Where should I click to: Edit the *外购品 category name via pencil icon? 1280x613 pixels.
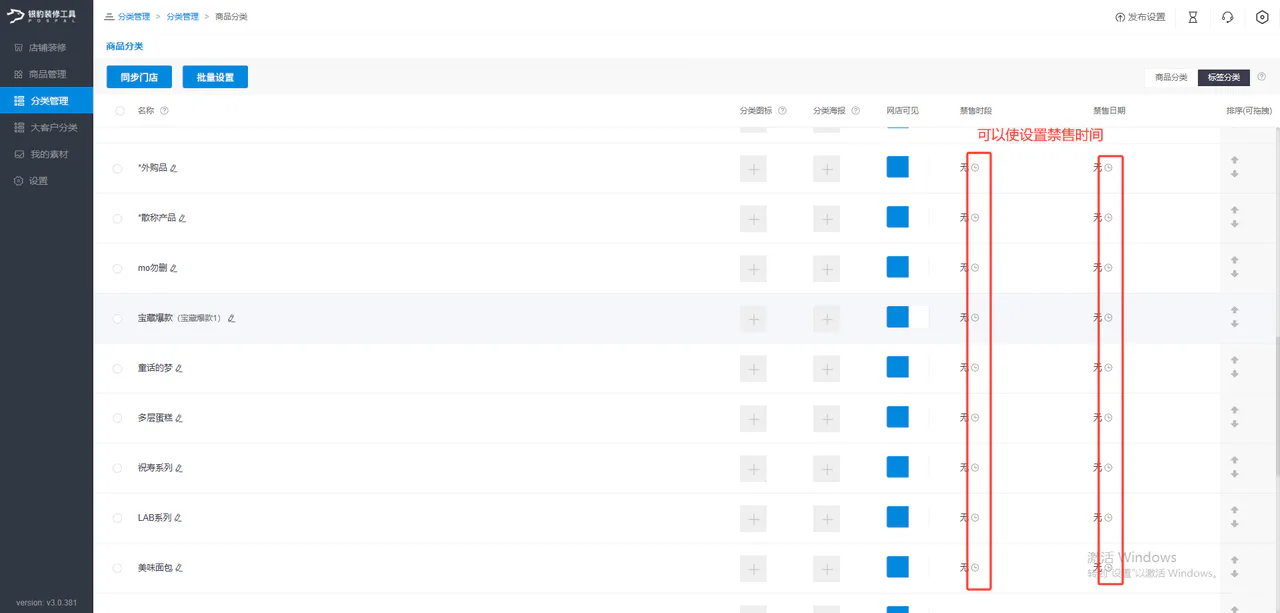tap(174, 168)
